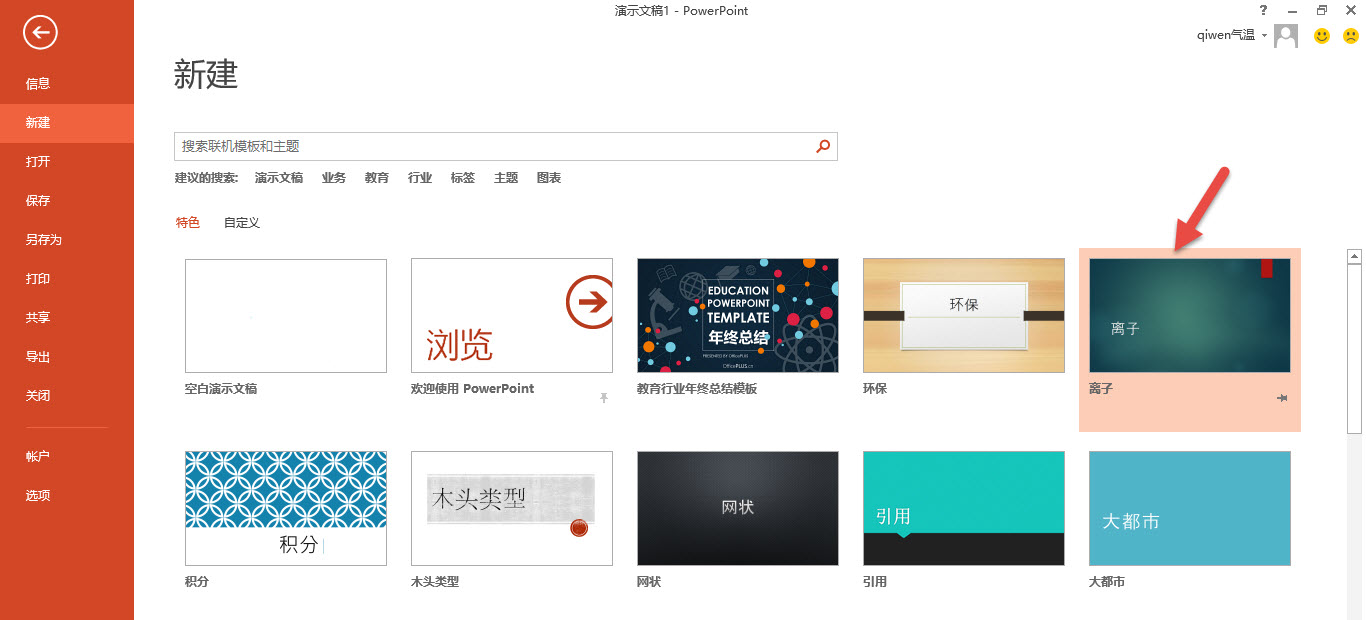
Task: Create a new 空白演示文稿
Action: coord(285,315)
